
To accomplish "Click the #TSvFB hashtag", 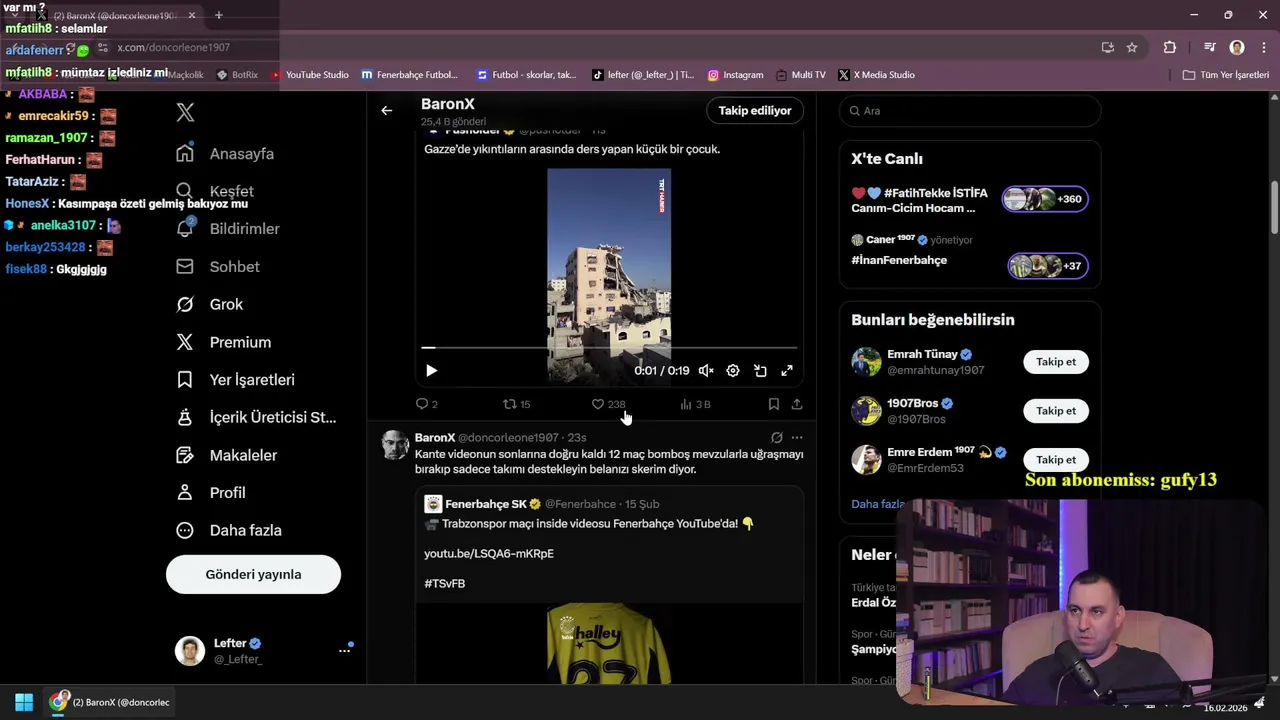I will click(444, 583).
